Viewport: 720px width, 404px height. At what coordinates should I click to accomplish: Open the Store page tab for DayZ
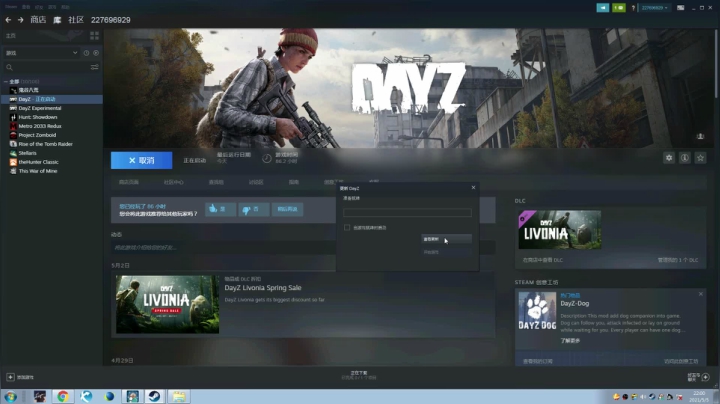pos(129,182)
